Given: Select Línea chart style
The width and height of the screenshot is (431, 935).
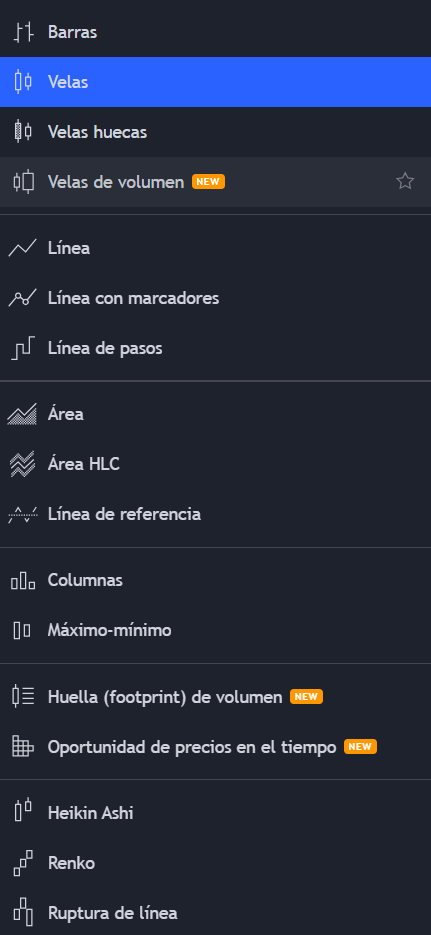Looking at the screenshot, I should pos(215,248).
